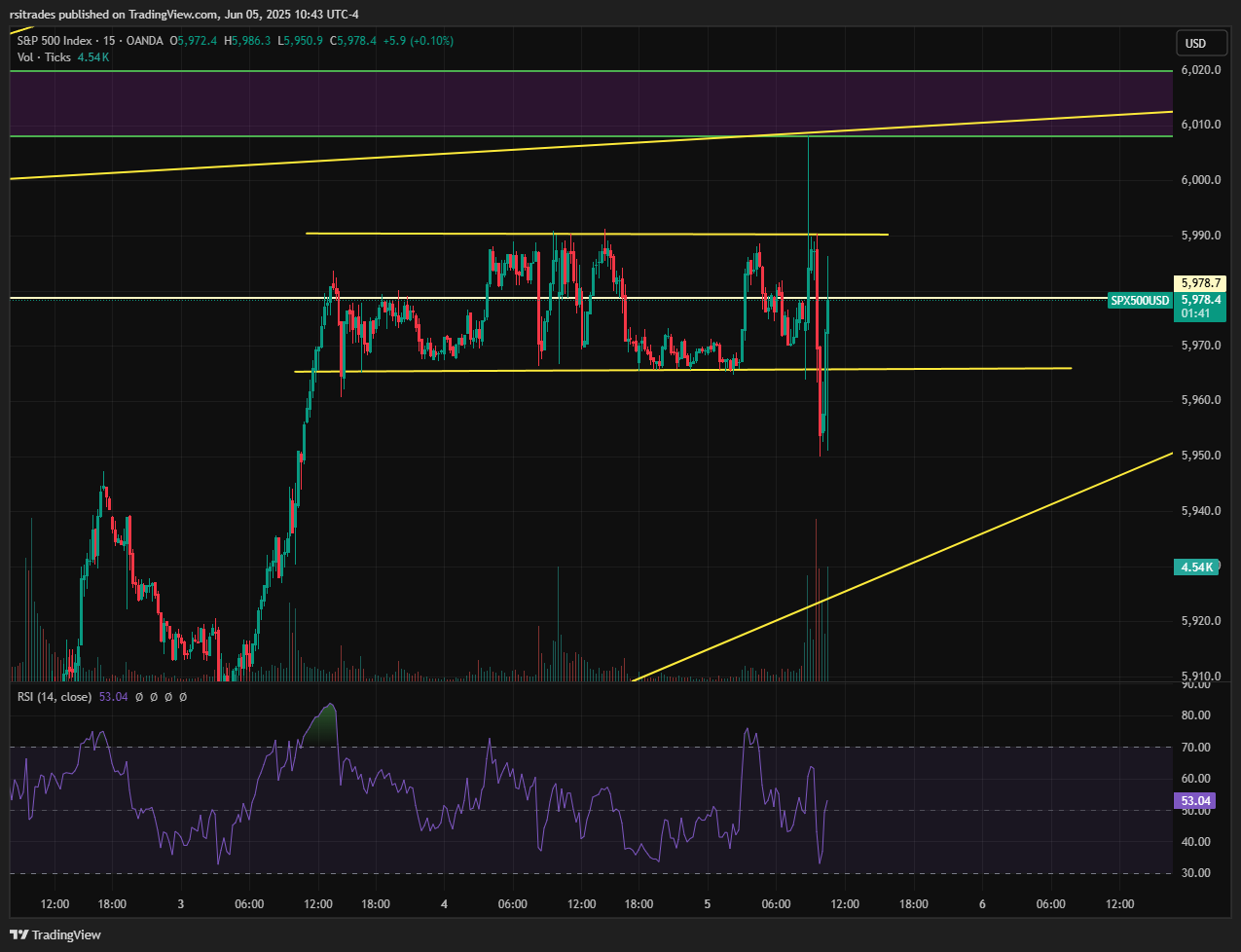1241x952 pixels.
Task: Click the S&P 500 Index symbol title
Action: point(55,41)
